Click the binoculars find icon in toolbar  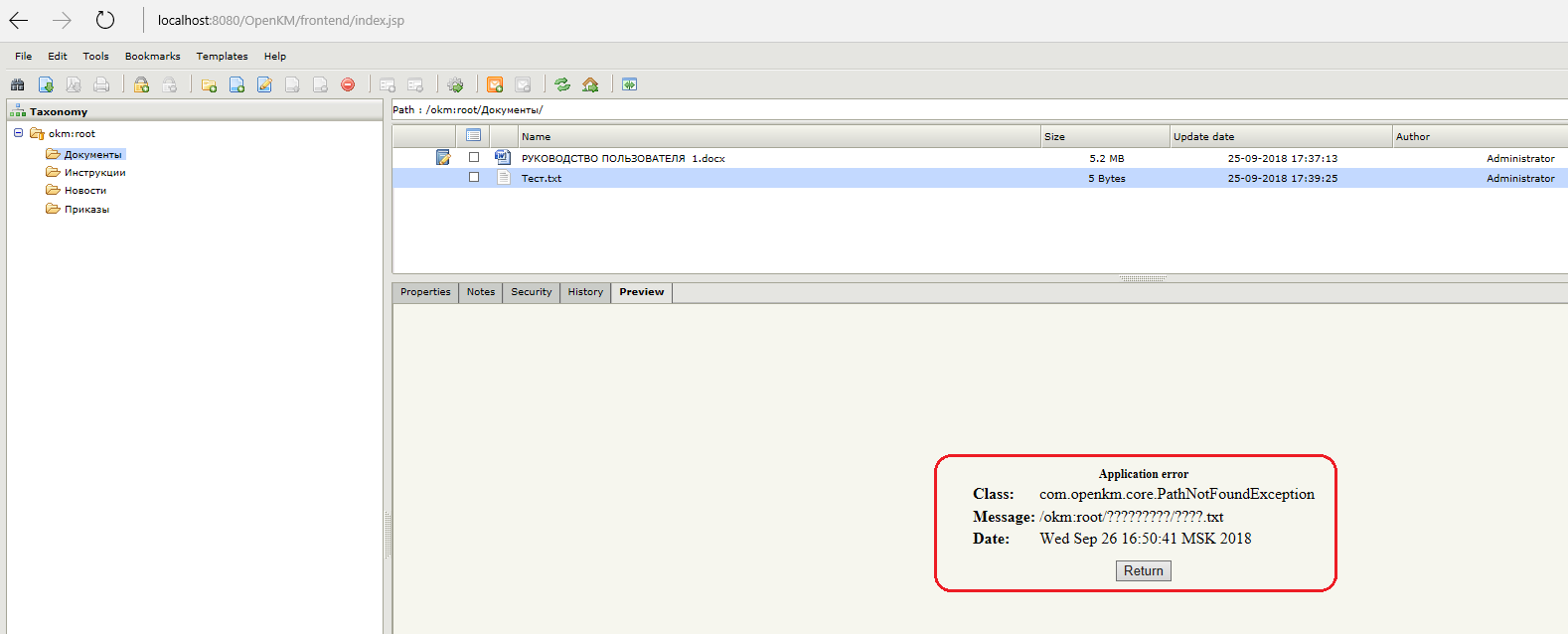[x=18, y=85]
